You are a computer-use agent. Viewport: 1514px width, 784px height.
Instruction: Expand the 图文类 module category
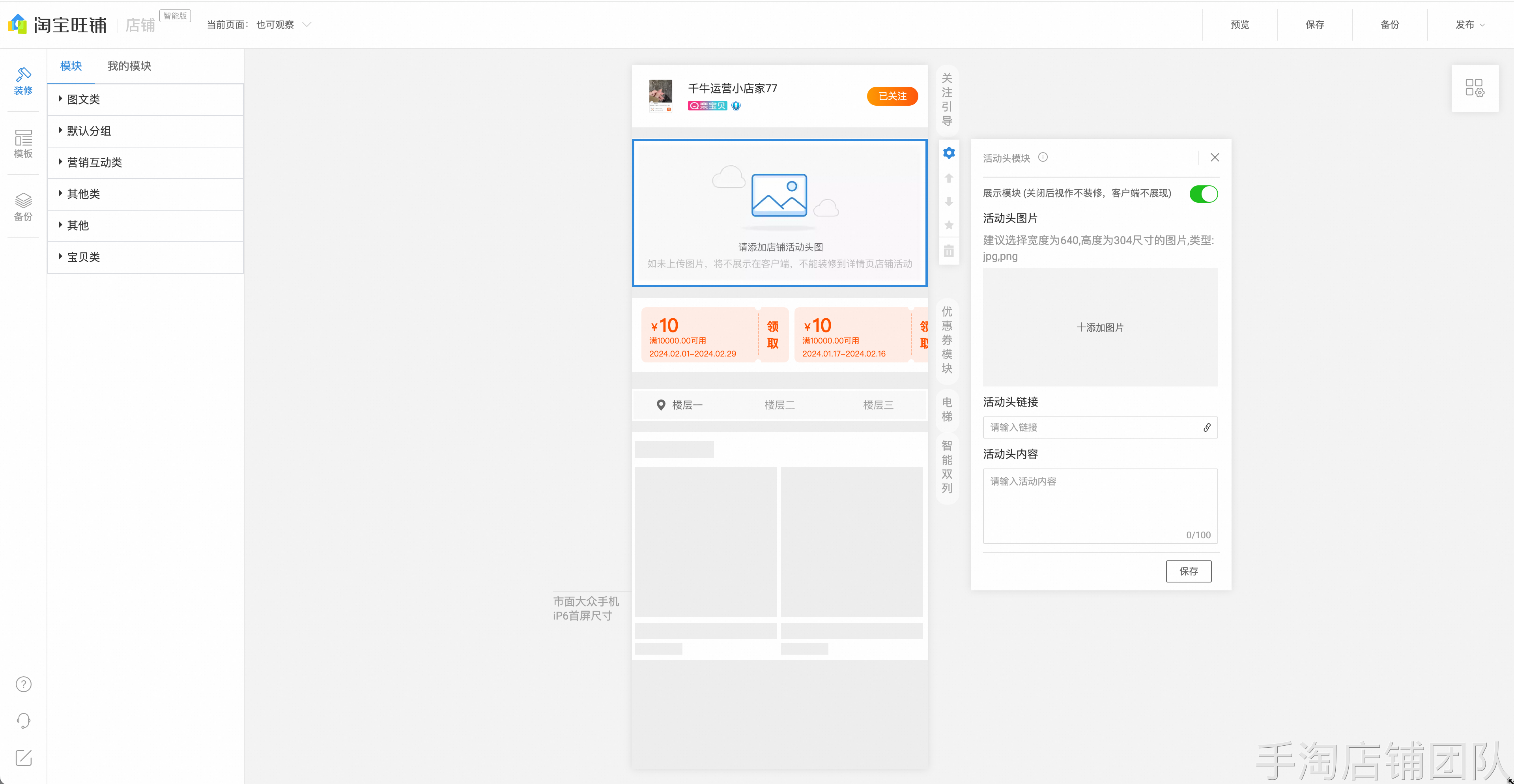click(84, 99)
